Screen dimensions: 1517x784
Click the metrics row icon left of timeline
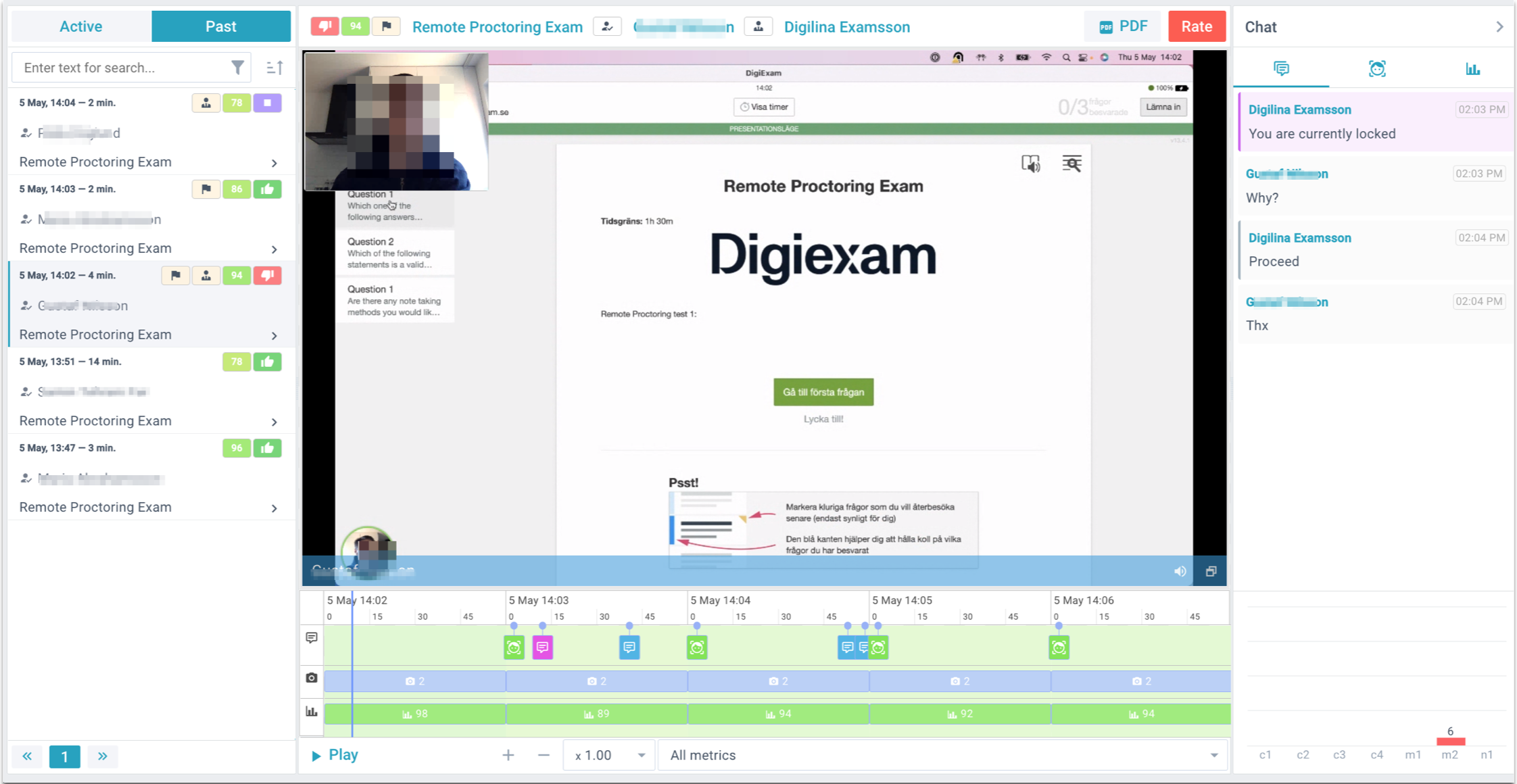pyautogui.click(x=312, y=711)
